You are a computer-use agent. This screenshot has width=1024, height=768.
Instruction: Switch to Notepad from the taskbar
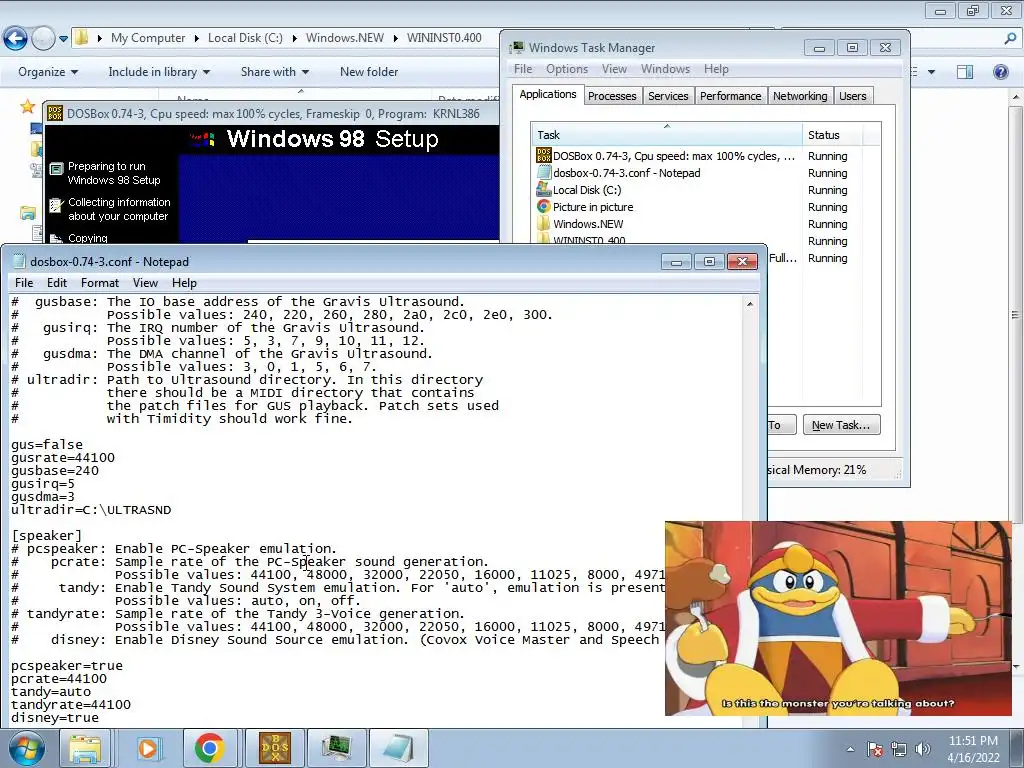coord(400,748)
